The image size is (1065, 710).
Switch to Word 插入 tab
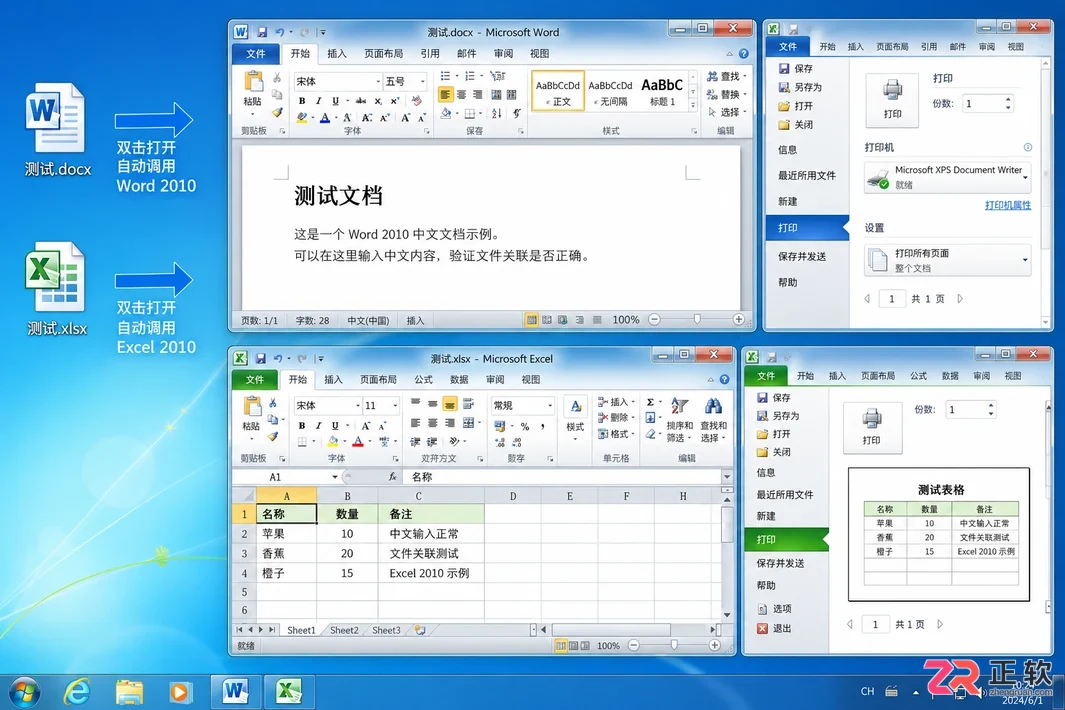point(336,54)
